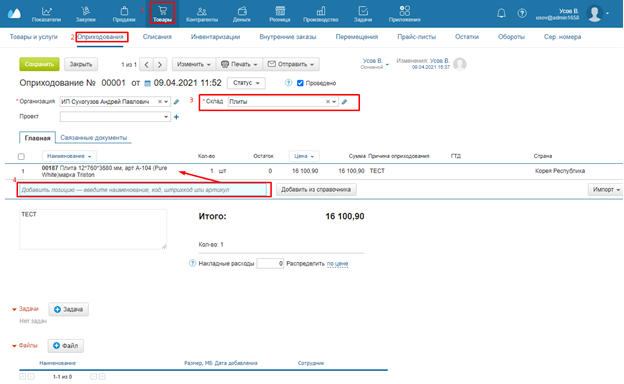Open the Цена column dropdown
The height and width of the screenshot is (384, 624).
304,156
